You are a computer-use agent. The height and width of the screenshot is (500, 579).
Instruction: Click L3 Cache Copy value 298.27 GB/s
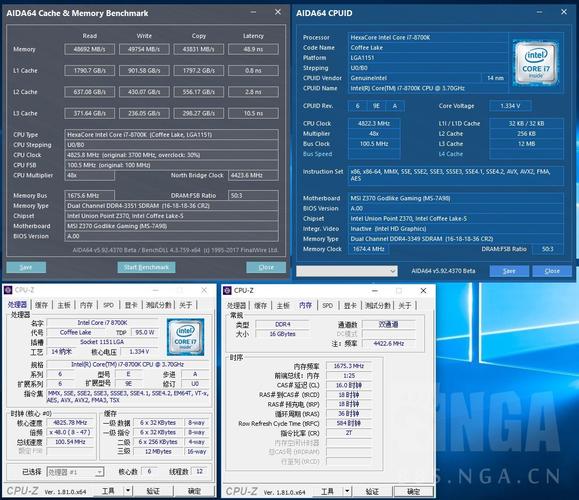tap(199, 113)
